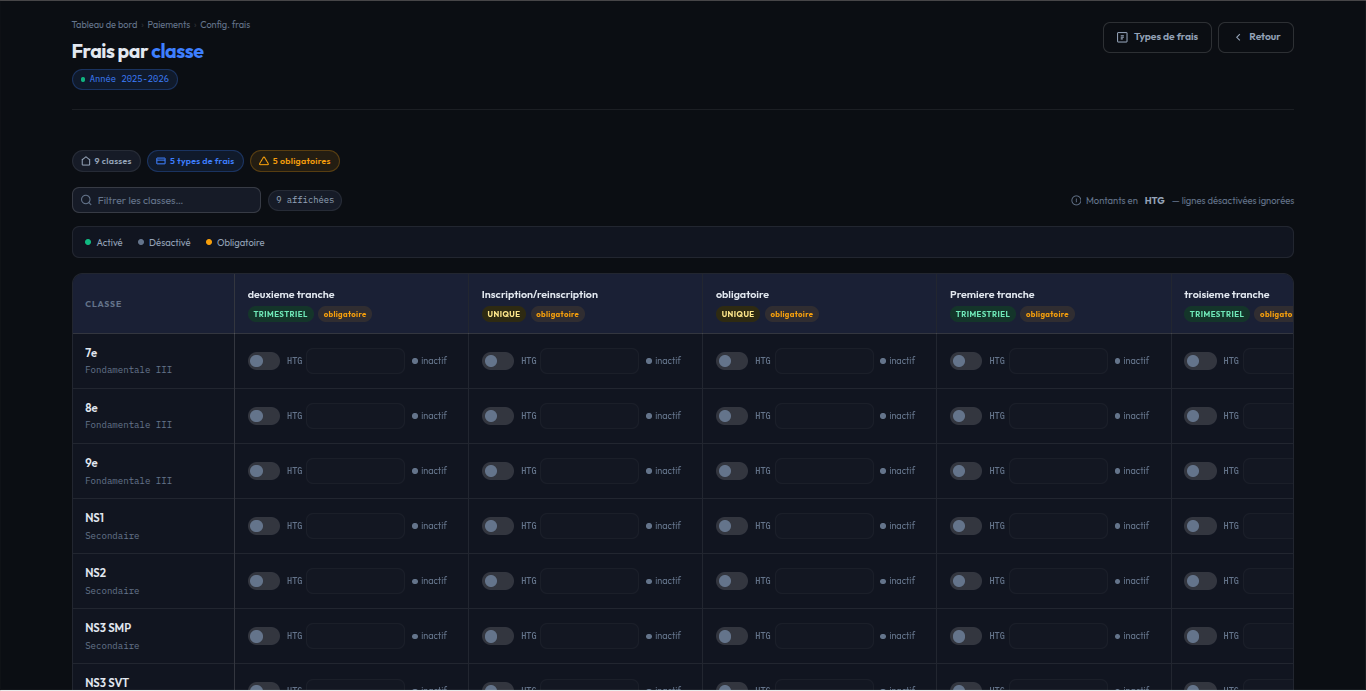The image size is (1366, 691).
Task: Toggle obligatoire fee for class NS1
Action: [732, 526]
